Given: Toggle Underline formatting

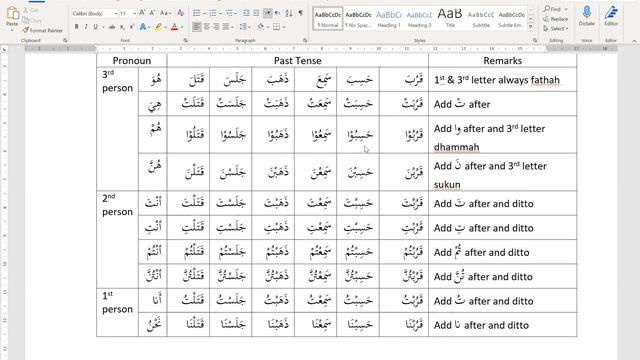Looking at the screenshot, I should tap(96, 27).
